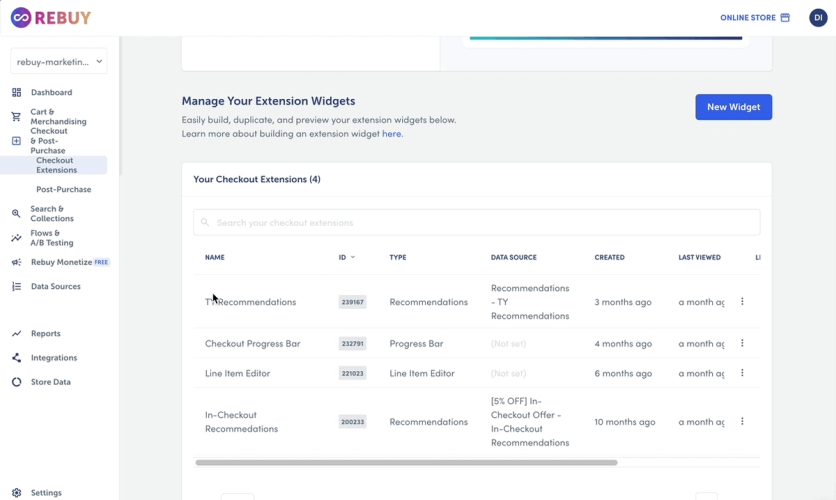
Task: Open the Checkout Progress Bar widget name
Action: coord(253,343)
